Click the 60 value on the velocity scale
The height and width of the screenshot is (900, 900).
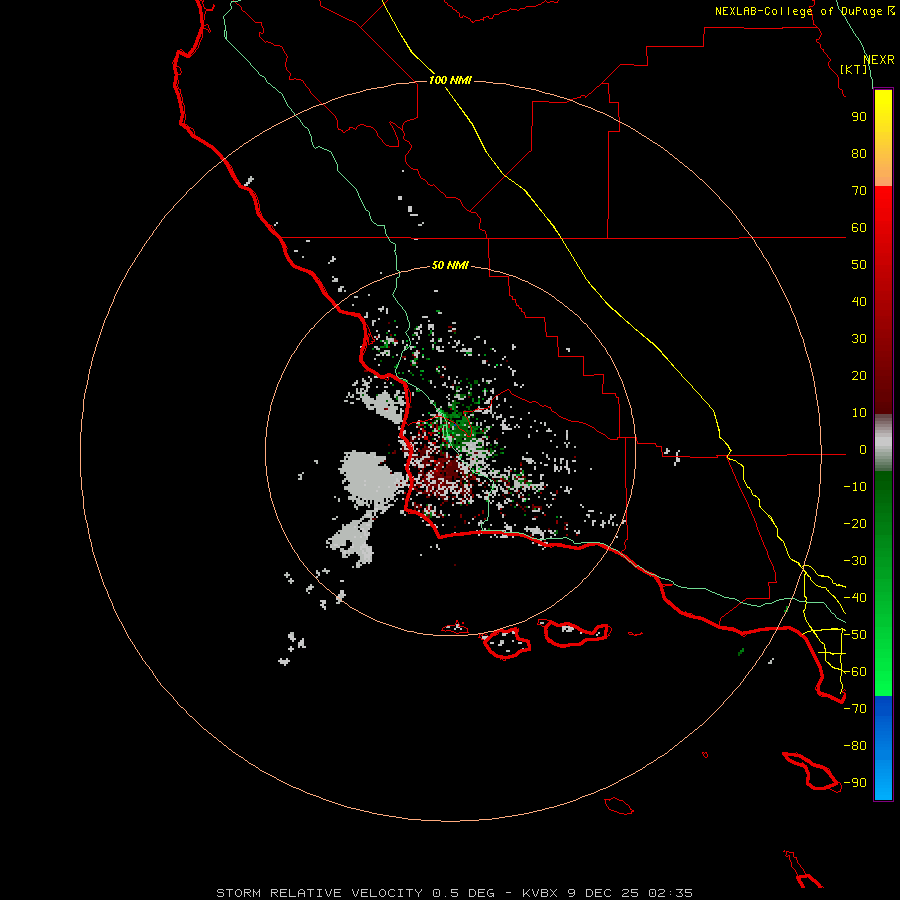pyautogui.click(x=859, y=228)
